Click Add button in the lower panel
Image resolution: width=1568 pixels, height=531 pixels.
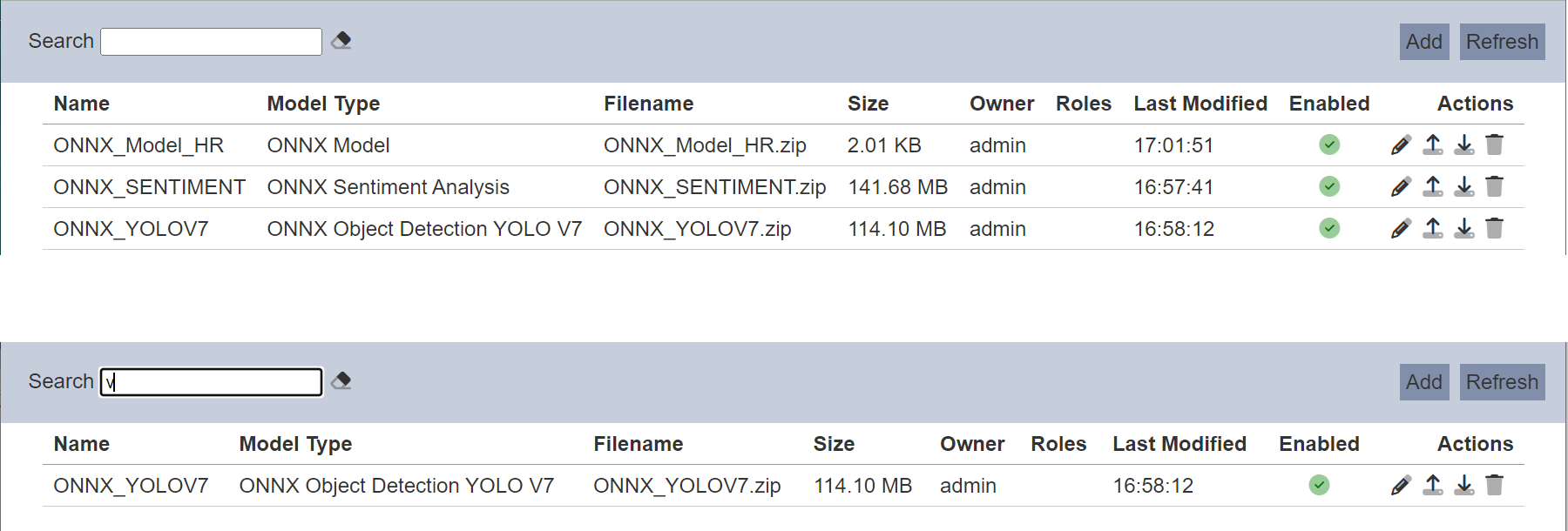pyautogui.click(x=1424, y=382)
